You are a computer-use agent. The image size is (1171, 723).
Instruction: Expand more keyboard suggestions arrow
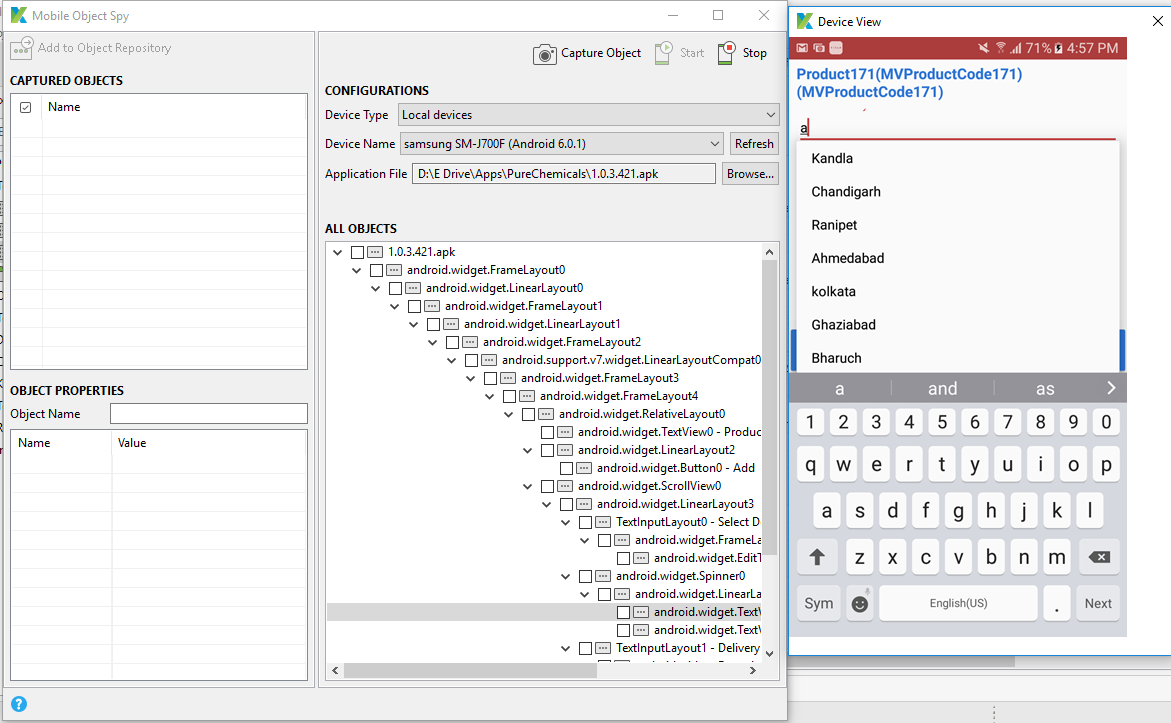(x=1110, y=388)
